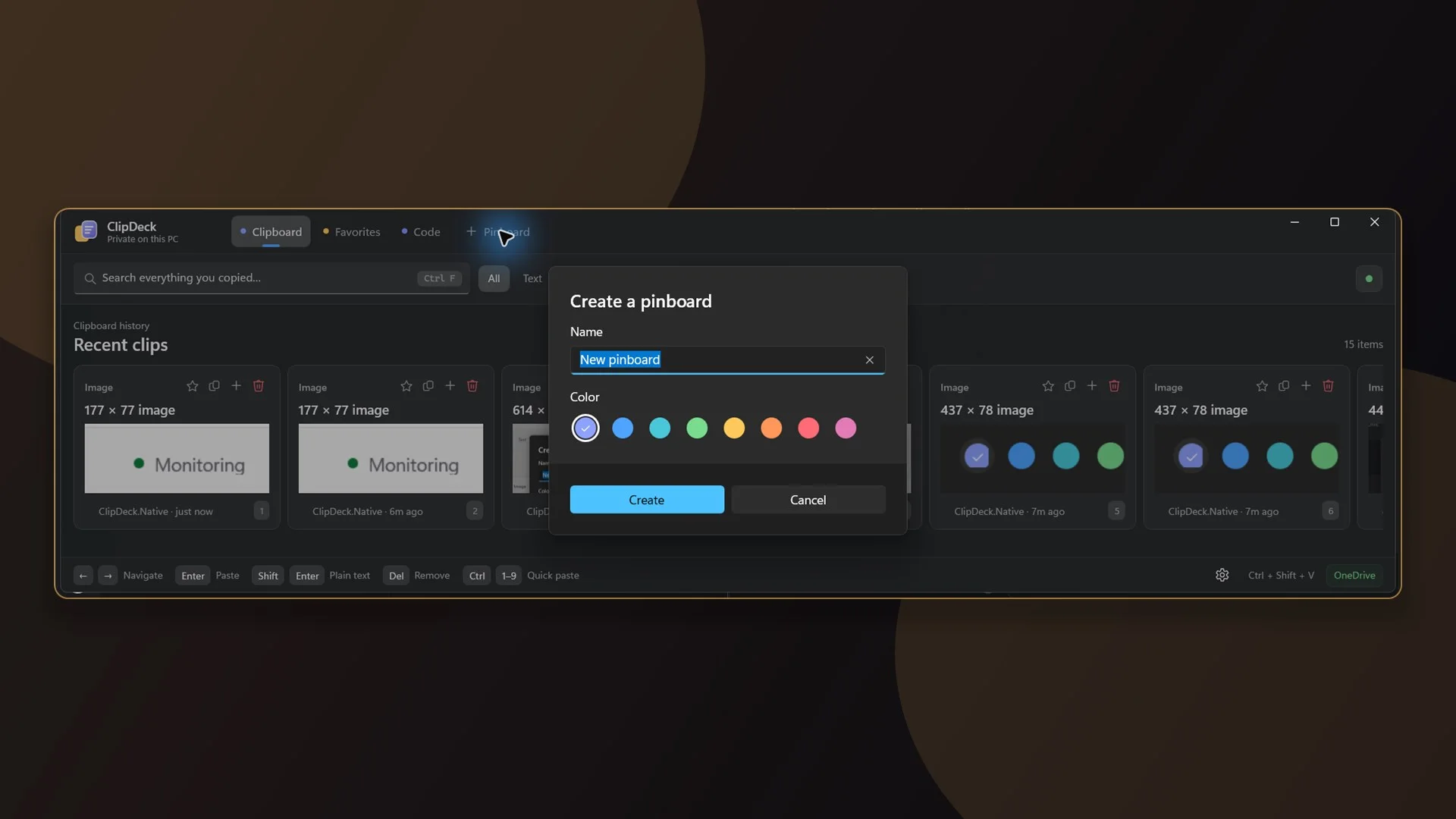This screenshot has width=1456, height=819.
Task: Delete the 437 × 78 image clip numbered 5
Action: coord(1114,386)
